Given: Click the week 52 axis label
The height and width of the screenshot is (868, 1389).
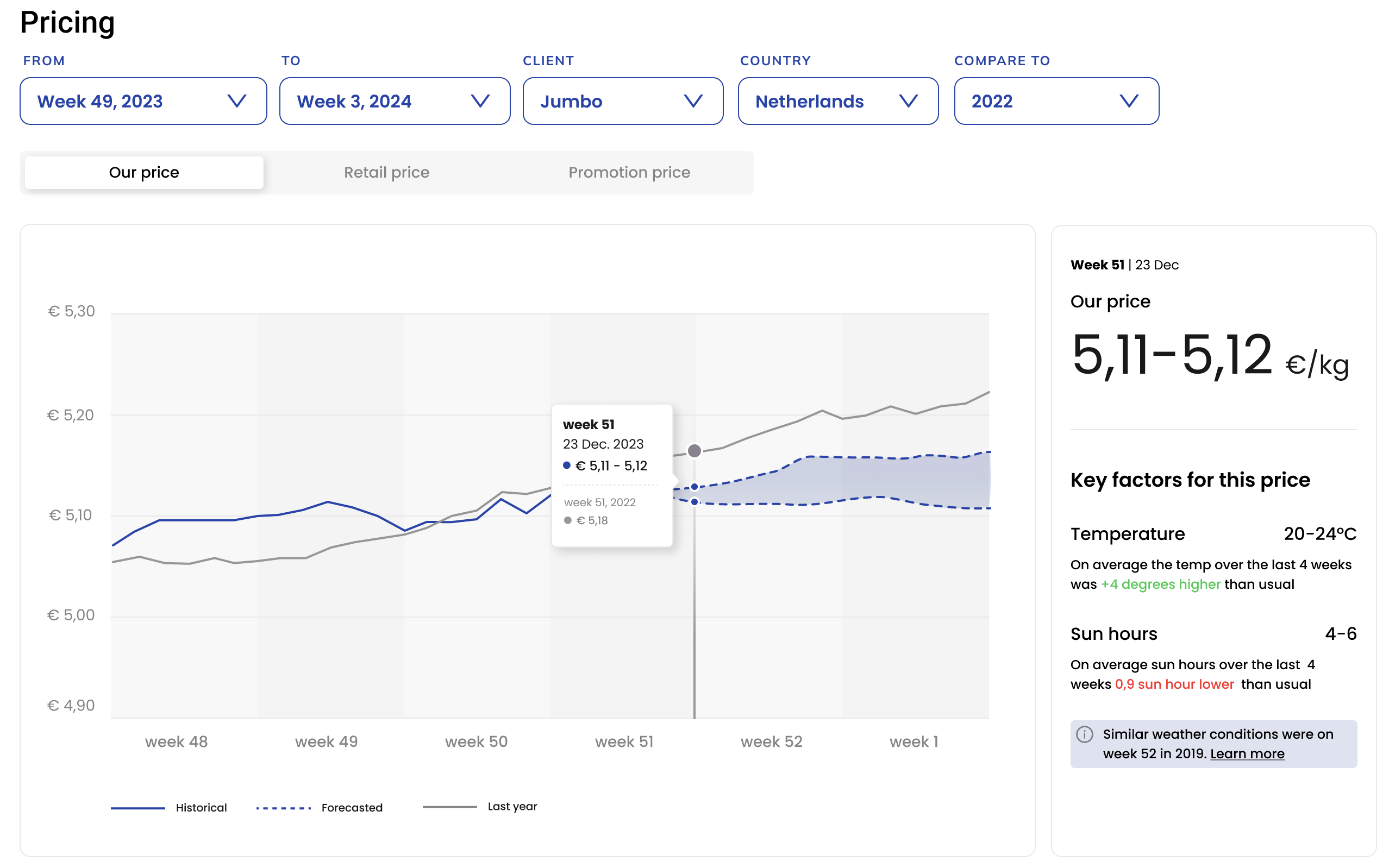Looking at the screenshot, I should pyautogui.click(x=771, y=741).
